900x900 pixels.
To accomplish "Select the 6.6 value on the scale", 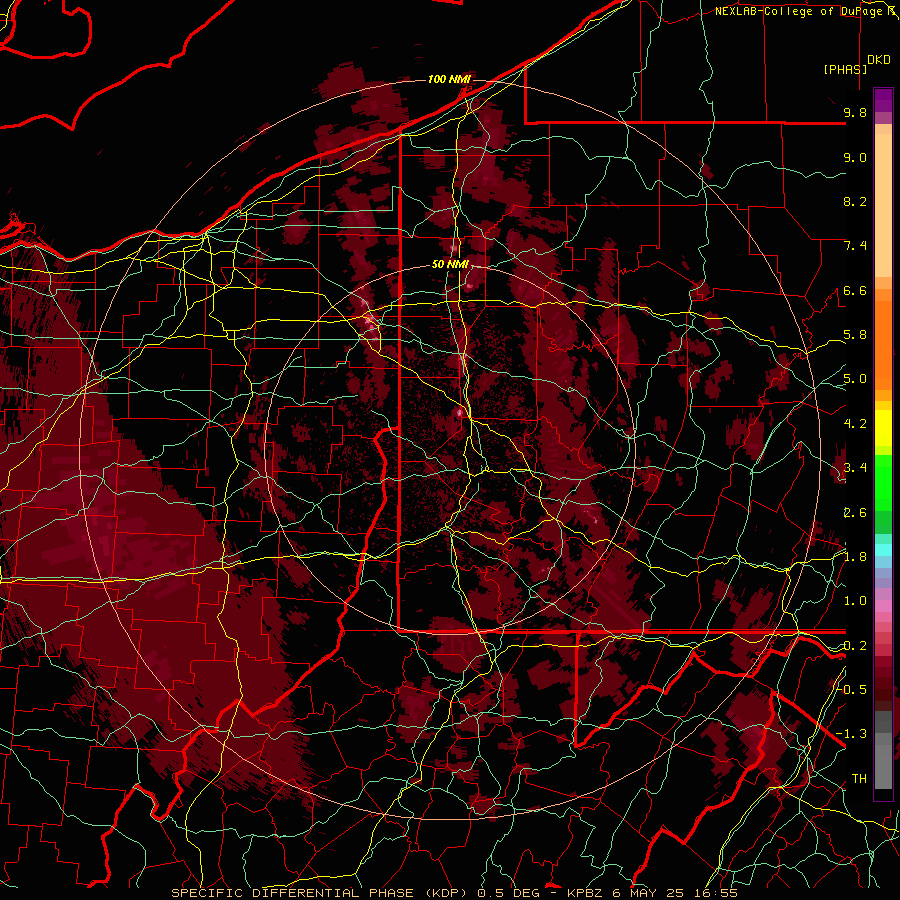I will click(x=855, y=290).
